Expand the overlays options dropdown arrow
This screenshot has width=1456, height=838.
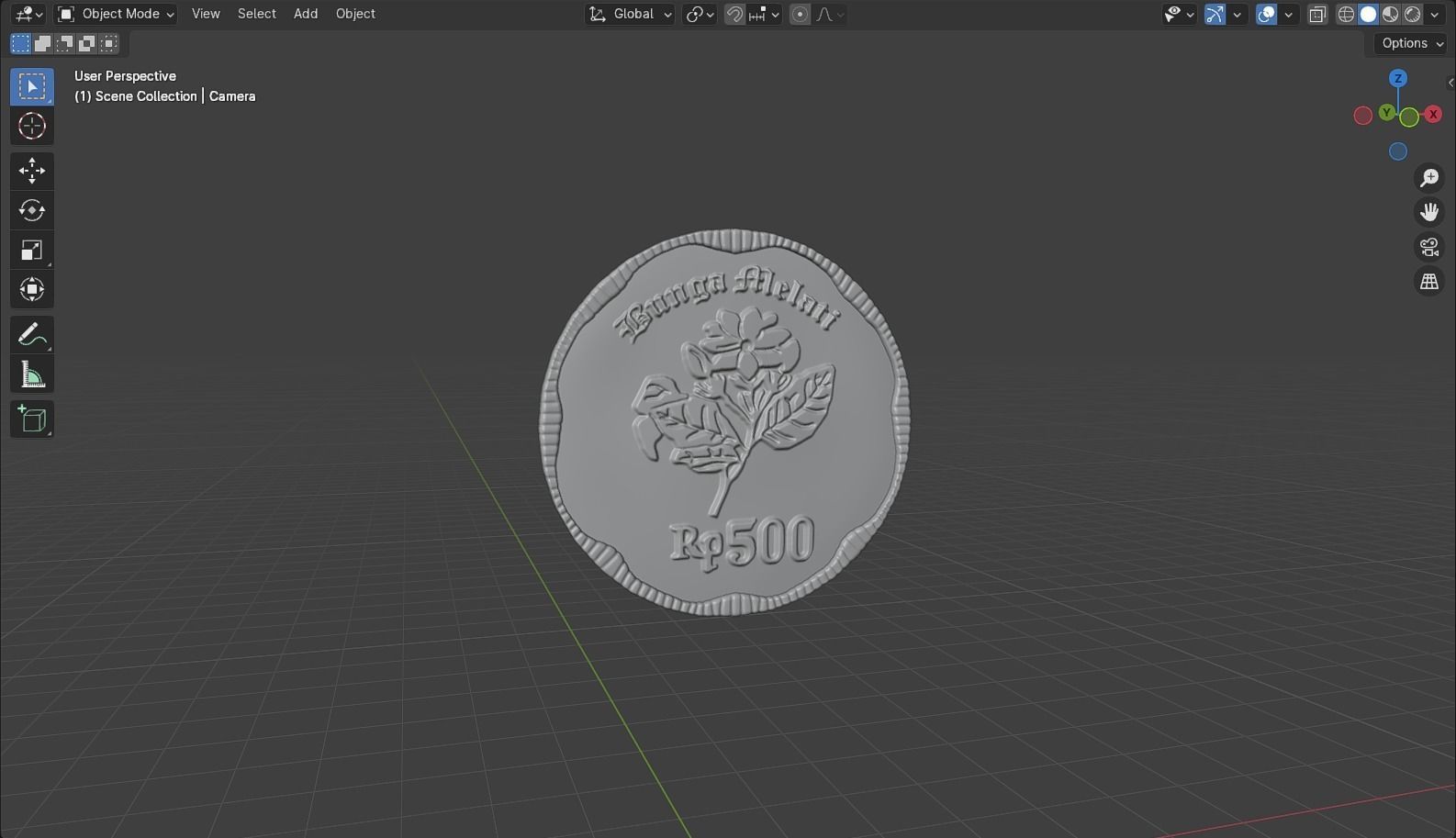(x=1289, y=14)
